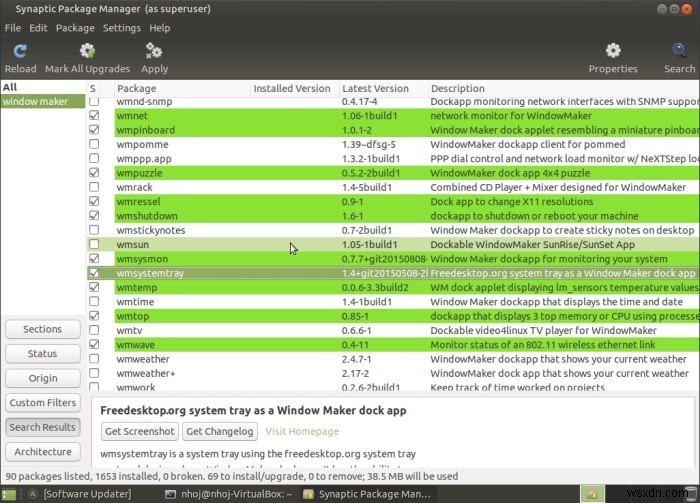Screen dimensions: 700x503
Task: Click the Custom Filters button
Action: (x=43, y=403)
